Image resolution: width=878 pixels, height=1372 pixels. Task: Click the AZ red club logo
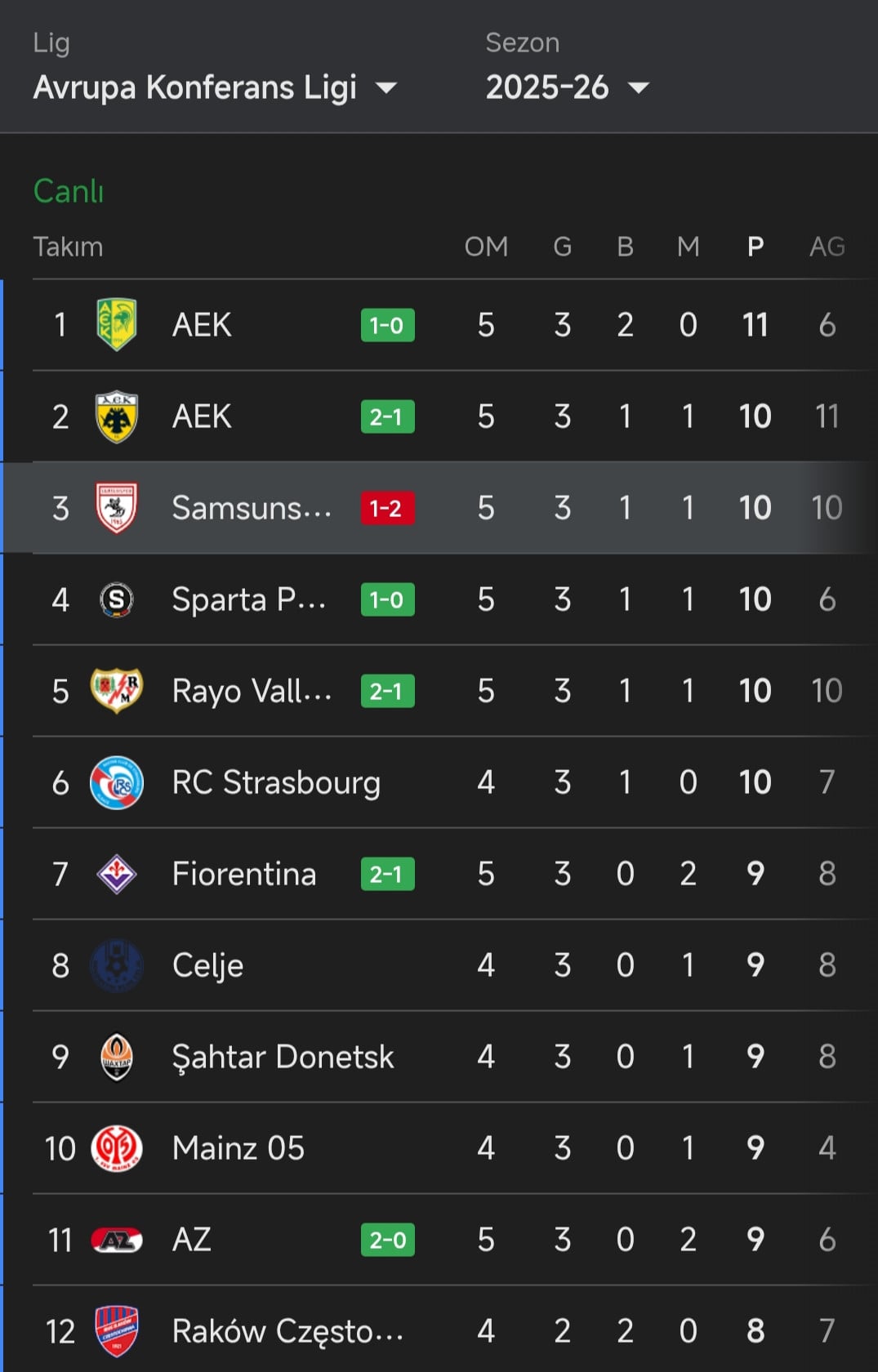coord(117,1240)
